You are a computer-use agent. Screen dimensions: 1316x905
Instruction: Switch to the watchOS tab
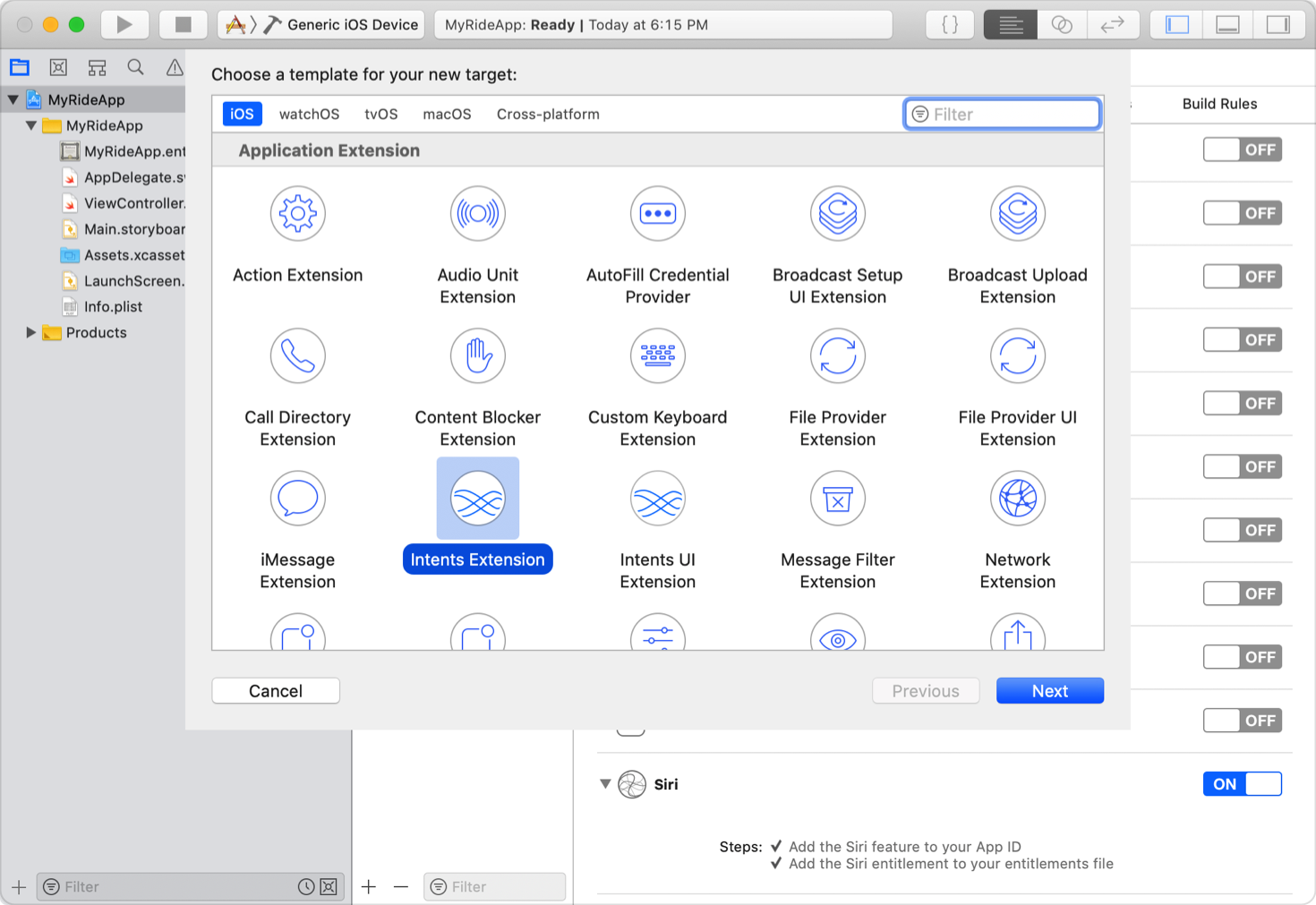pos(308,114)
